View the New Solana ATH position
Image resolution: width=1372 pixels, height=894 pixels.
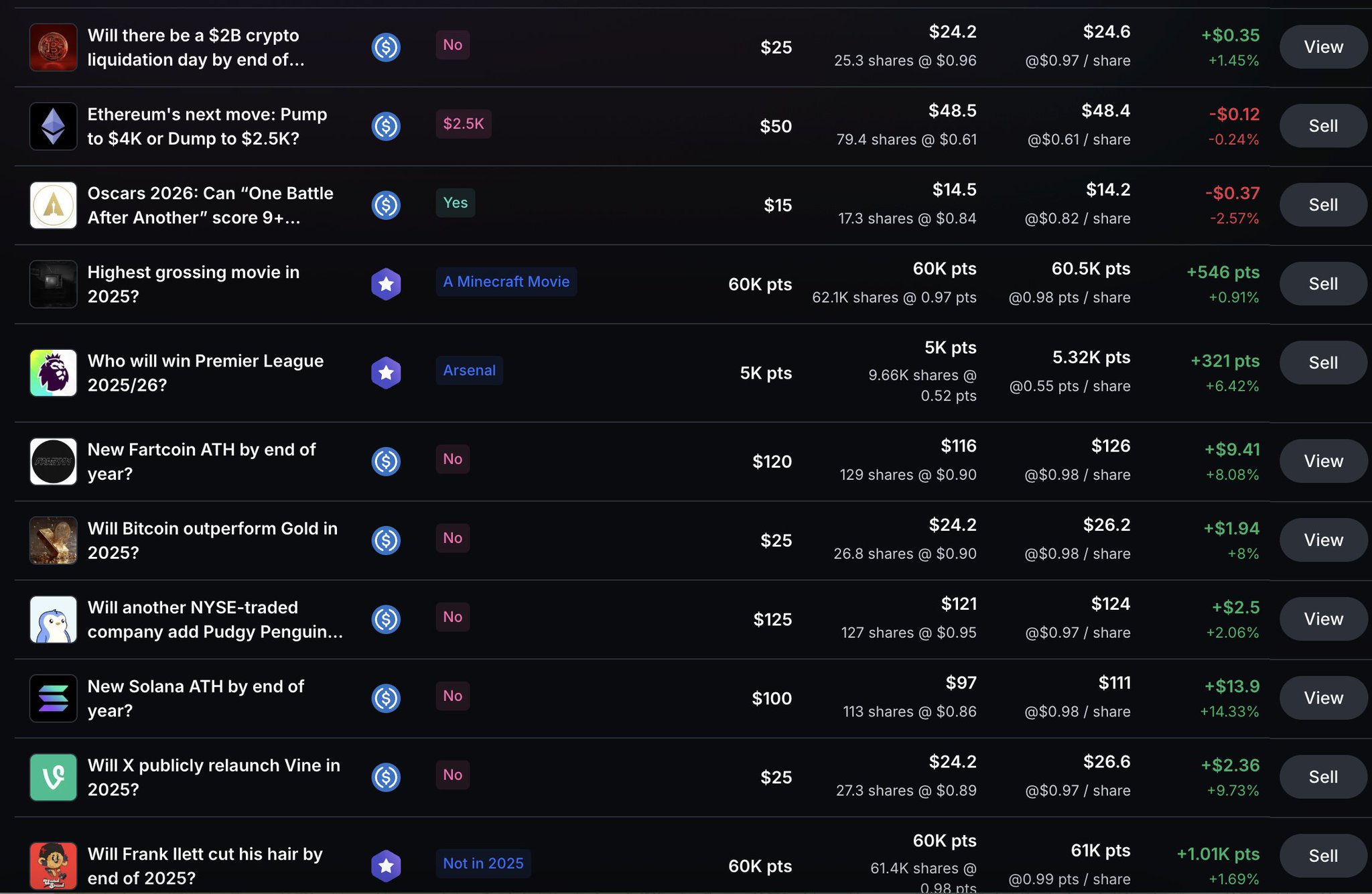coord(1322,698)
